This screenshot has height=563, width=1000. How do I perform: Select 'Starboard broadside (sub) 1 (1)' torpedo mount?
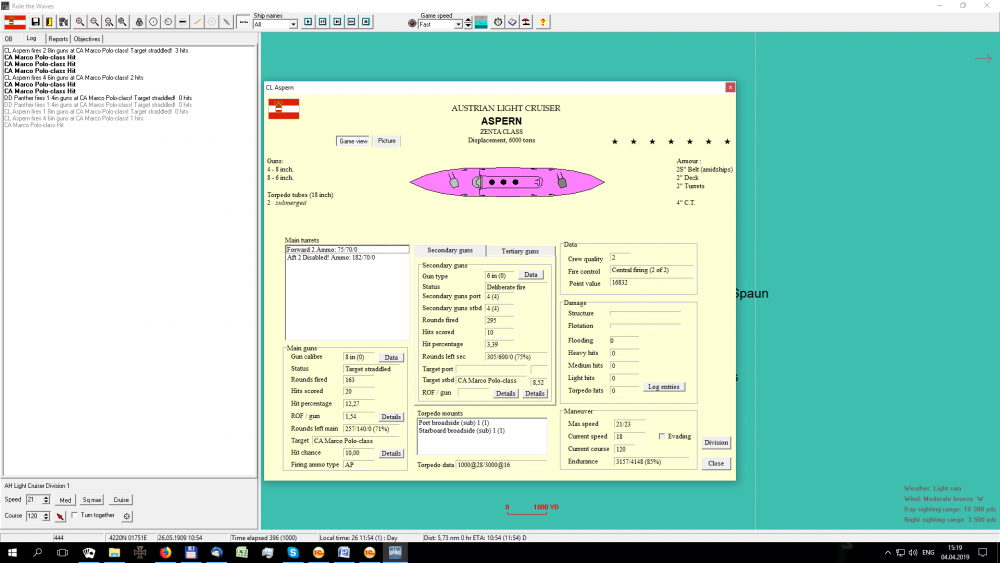click(482, 430)
